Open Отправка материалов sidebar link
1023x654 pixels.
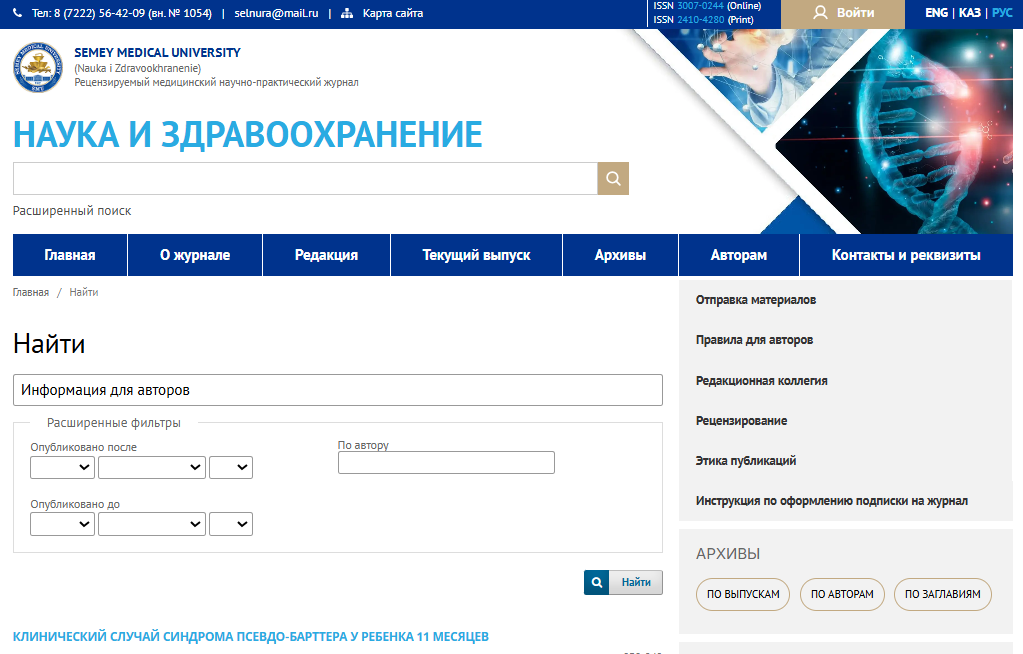pos(756,300)
